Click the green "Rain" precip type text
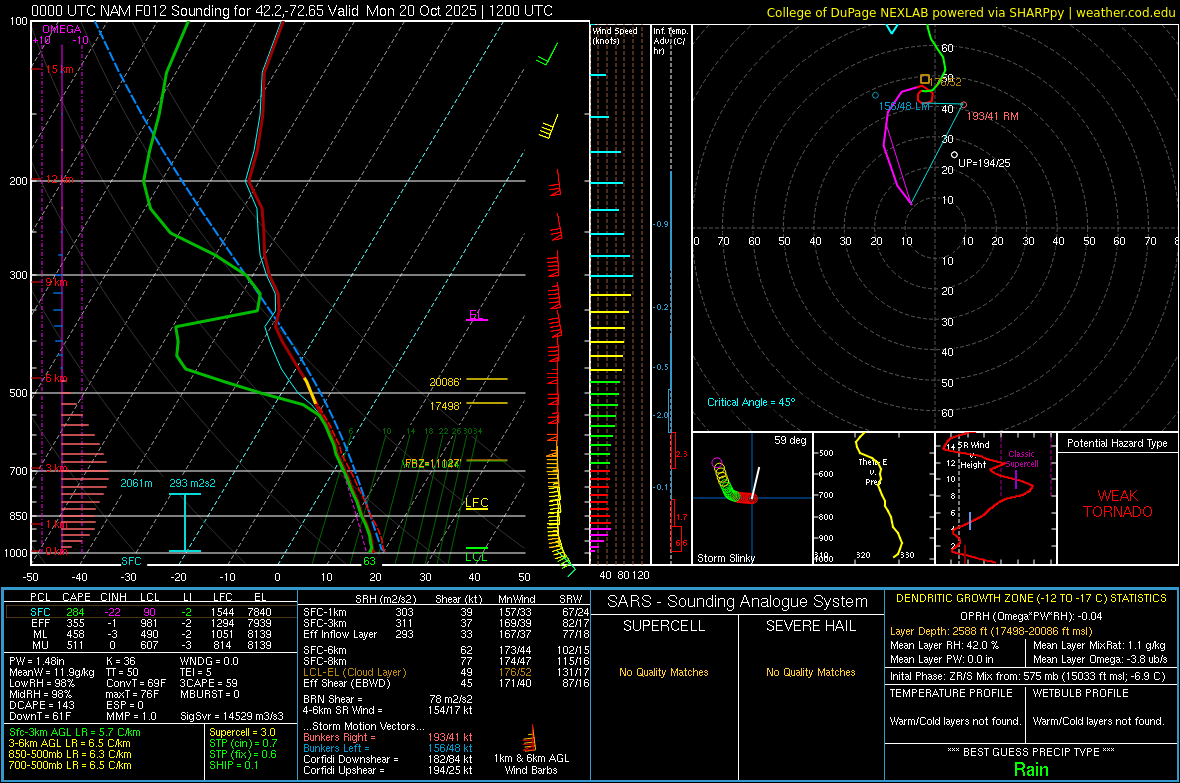This screenshot has height=783, width=1180. [x=1031, y=769]
